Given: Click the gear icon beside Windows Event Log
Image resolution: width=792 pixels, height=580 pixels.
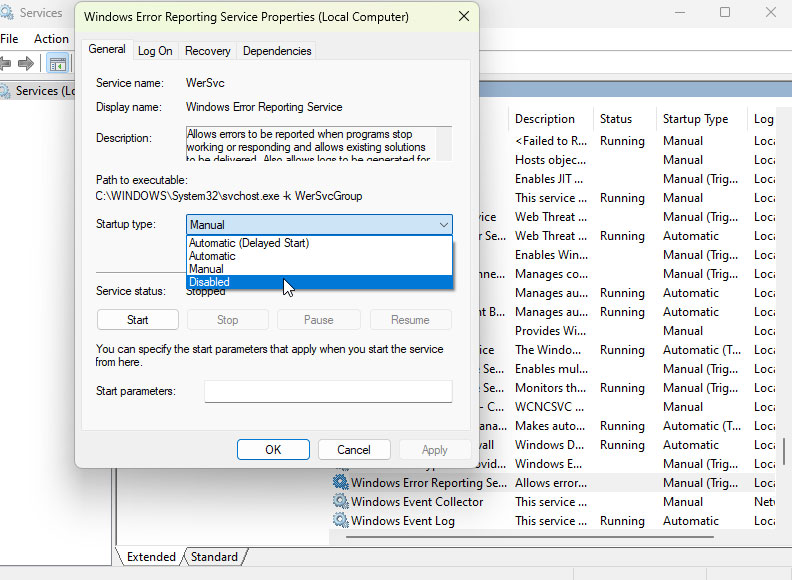Looking at the screenshot, I should point(341,520).
